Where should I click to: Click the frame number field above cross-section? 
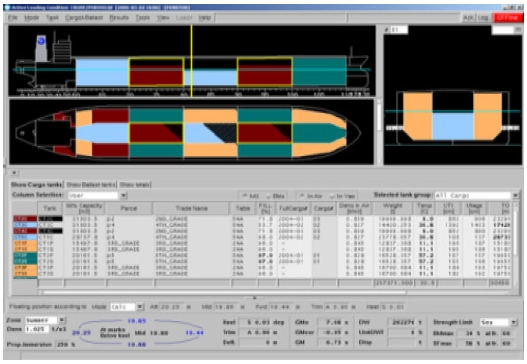point(399,30)
